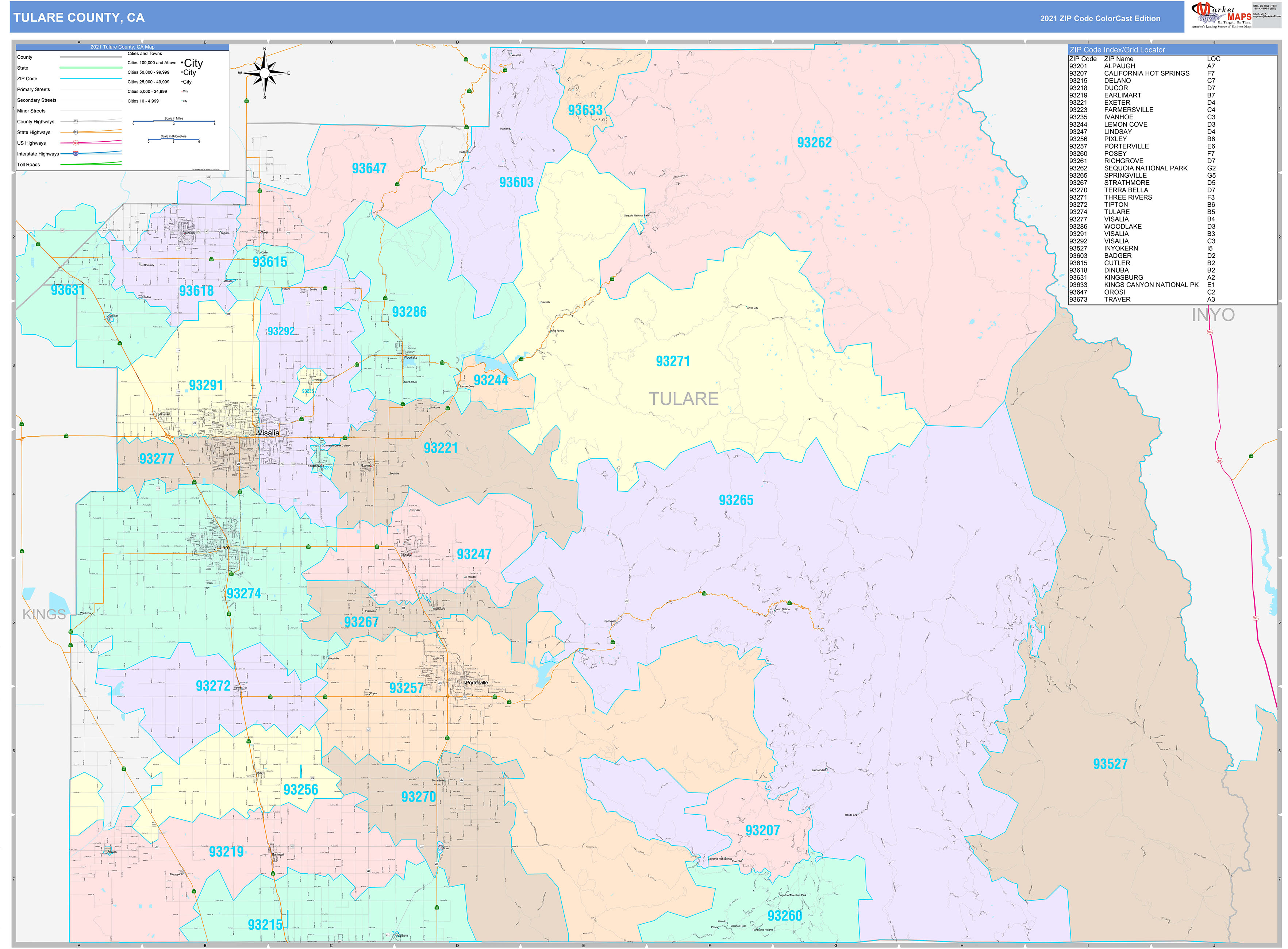Toggle the ZIP Code cyan line legend entry
This screenshot has height=949, width=1288.
click(91, 78)
